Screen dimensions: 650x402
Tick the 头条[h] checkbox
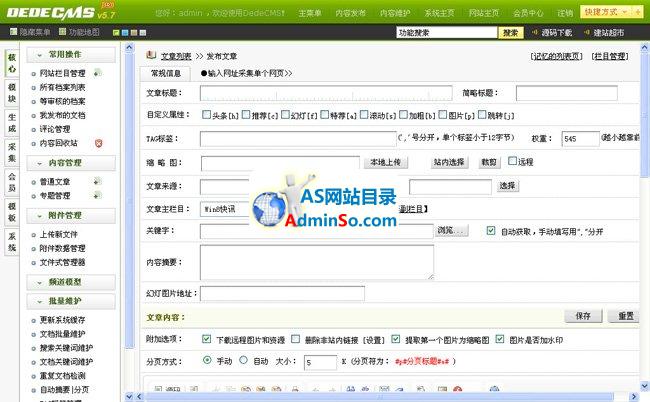pyautogui.click(x=206, y=114)
